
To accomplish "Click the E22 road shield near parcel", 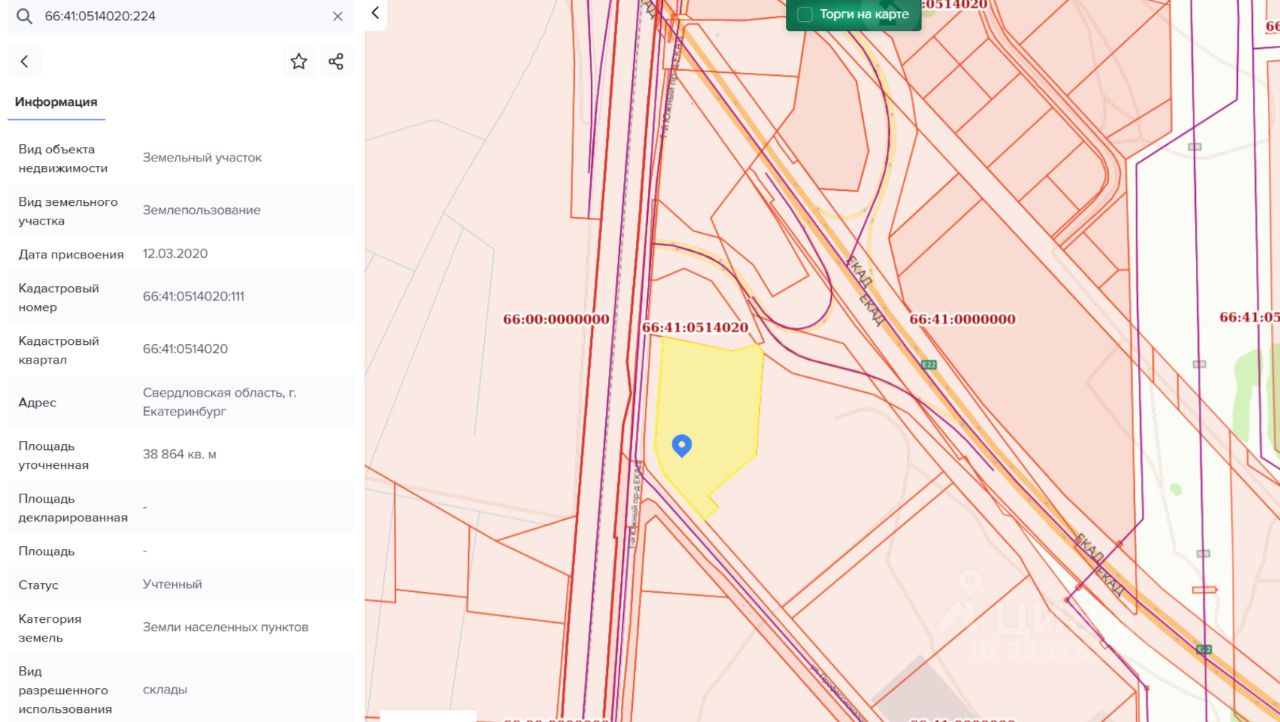I will point(929,365).
